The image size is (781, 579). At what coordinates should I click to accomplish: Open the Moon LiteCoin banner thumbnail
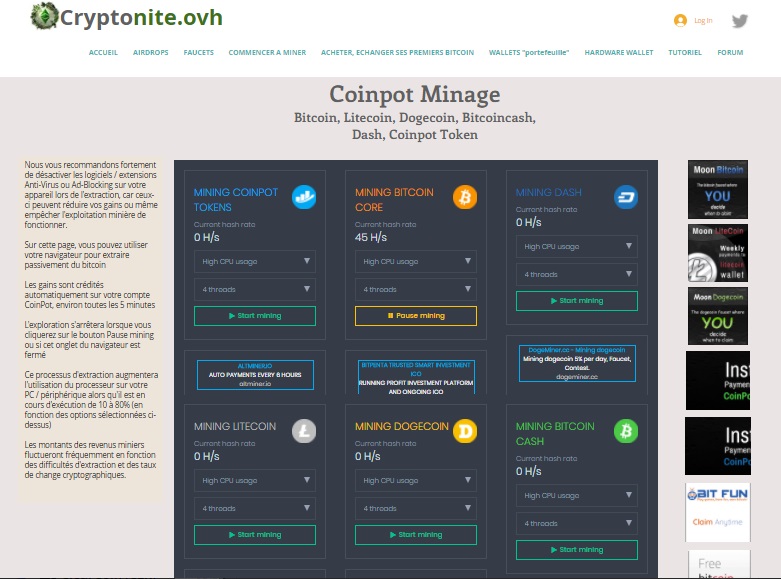point(718,253)
